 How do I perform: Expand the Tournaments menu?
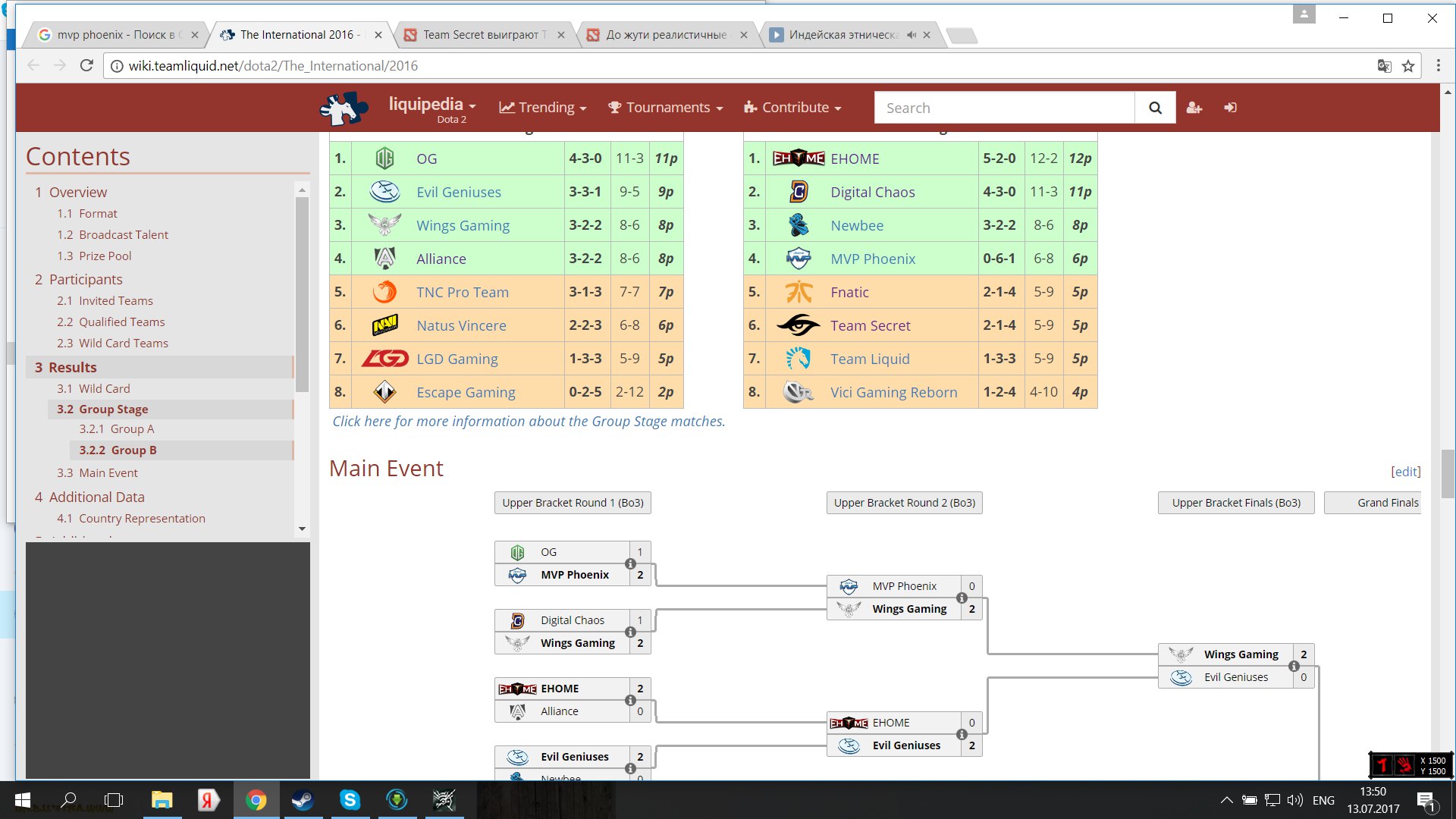click(665, 108)
